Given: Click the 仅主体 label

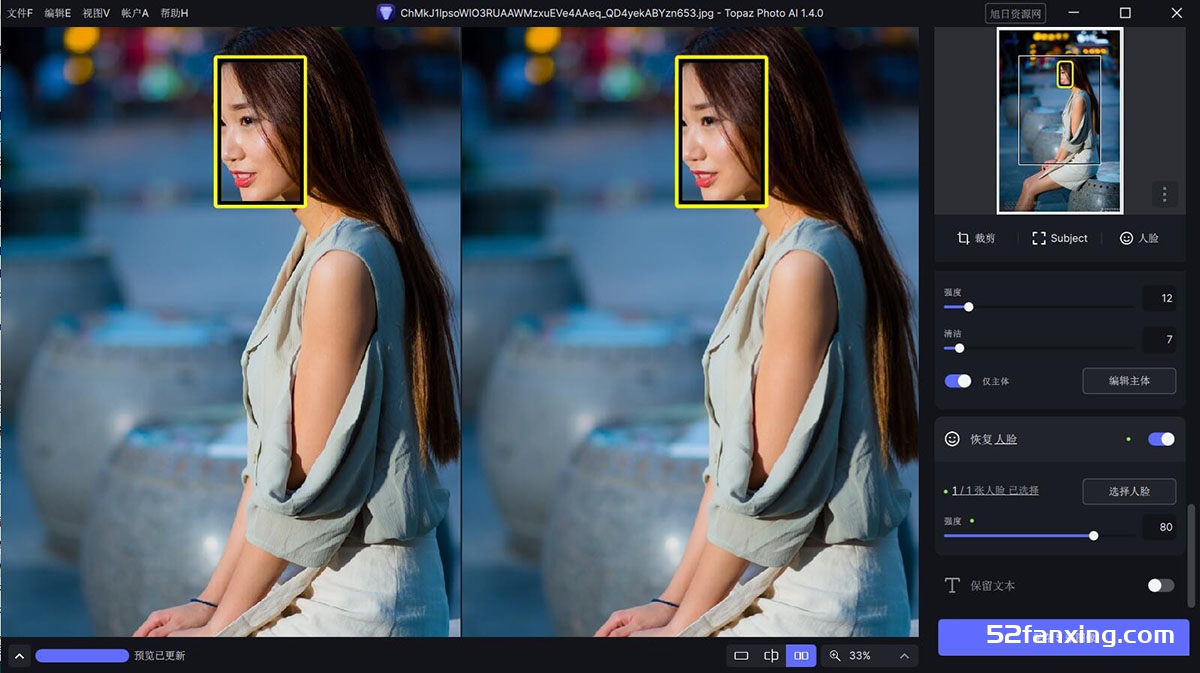Looking at the screenshot, I should coord(995,381).
